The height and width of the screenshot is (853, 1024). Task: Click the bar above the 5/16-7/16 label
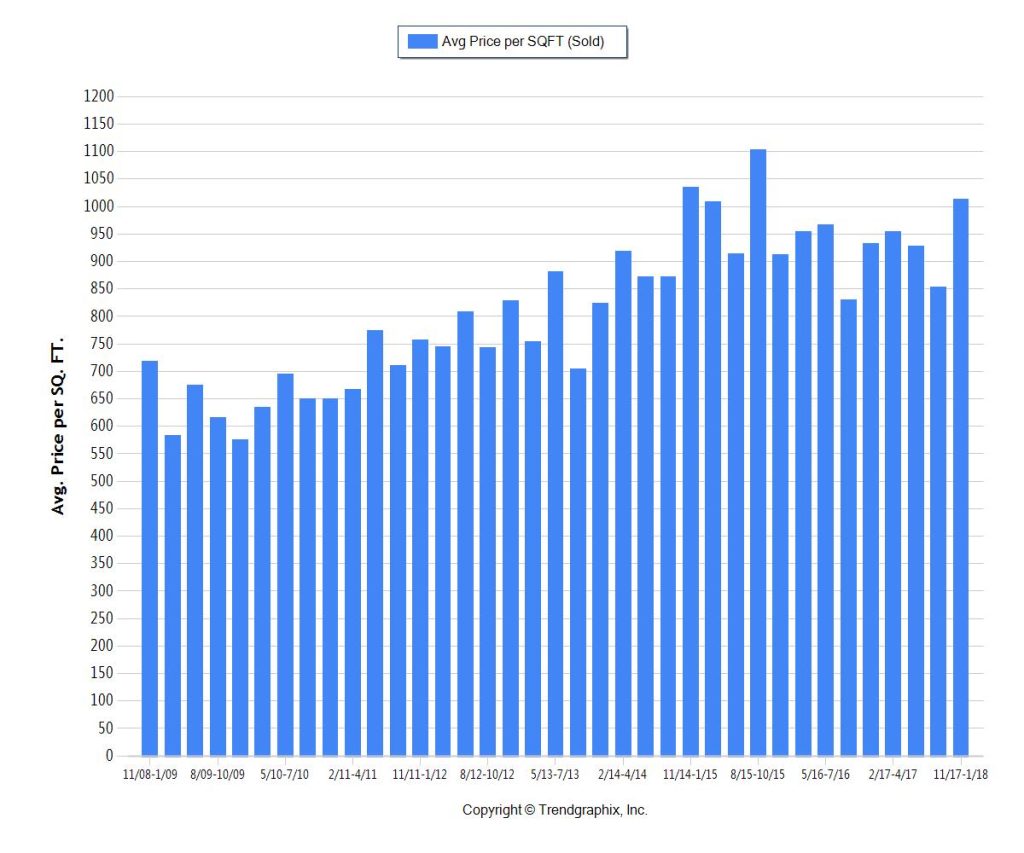(x=825, y=491)
